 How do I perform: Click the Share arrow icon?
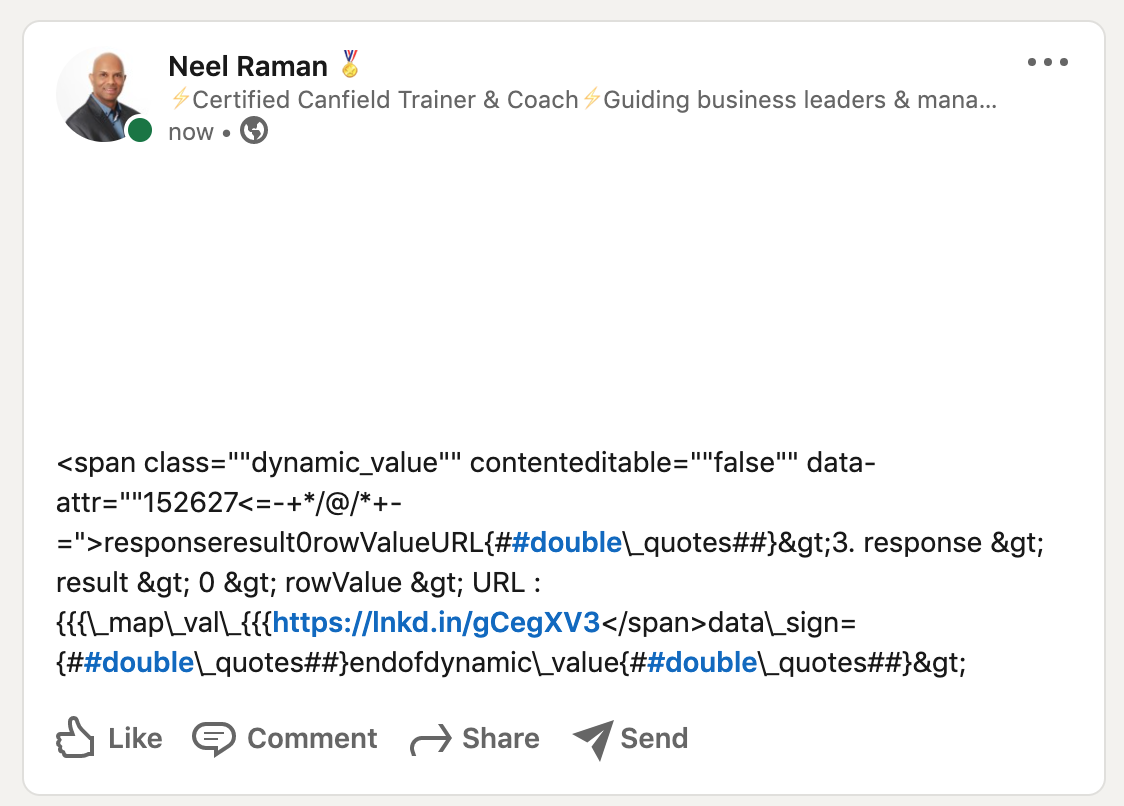coord(431,740)
